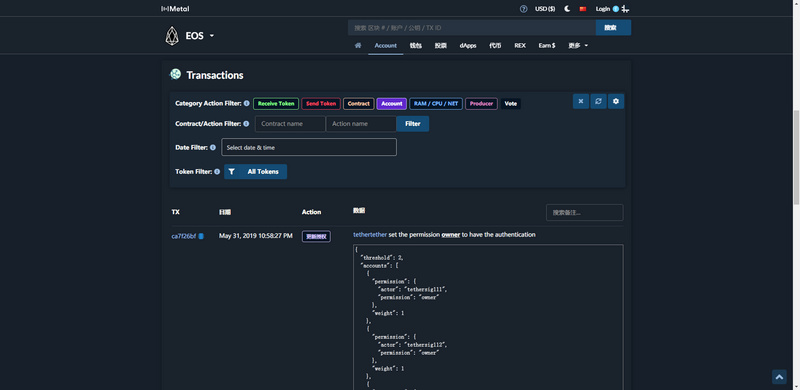Toggle the Receive Token category filter

tap(276, 104)
